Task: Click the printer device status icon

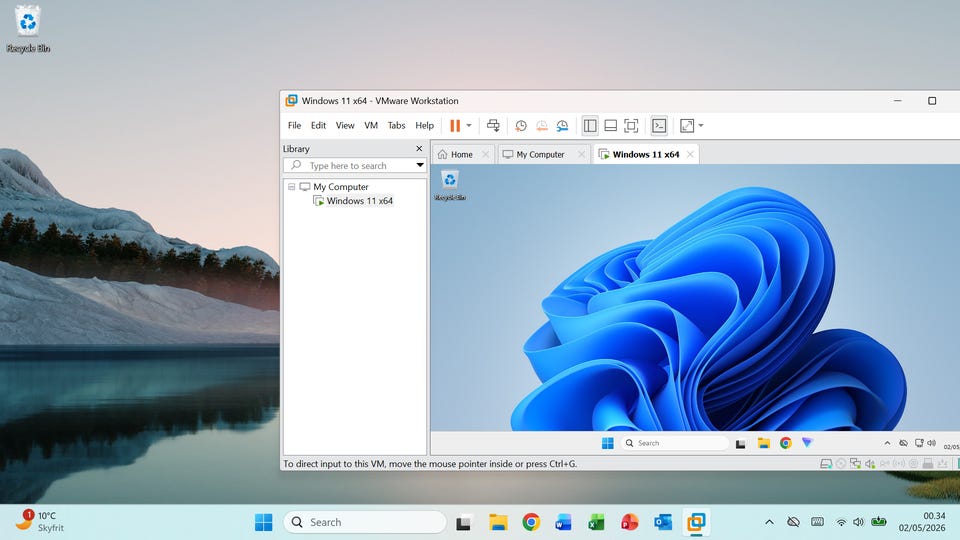Action: coord(928,463)
